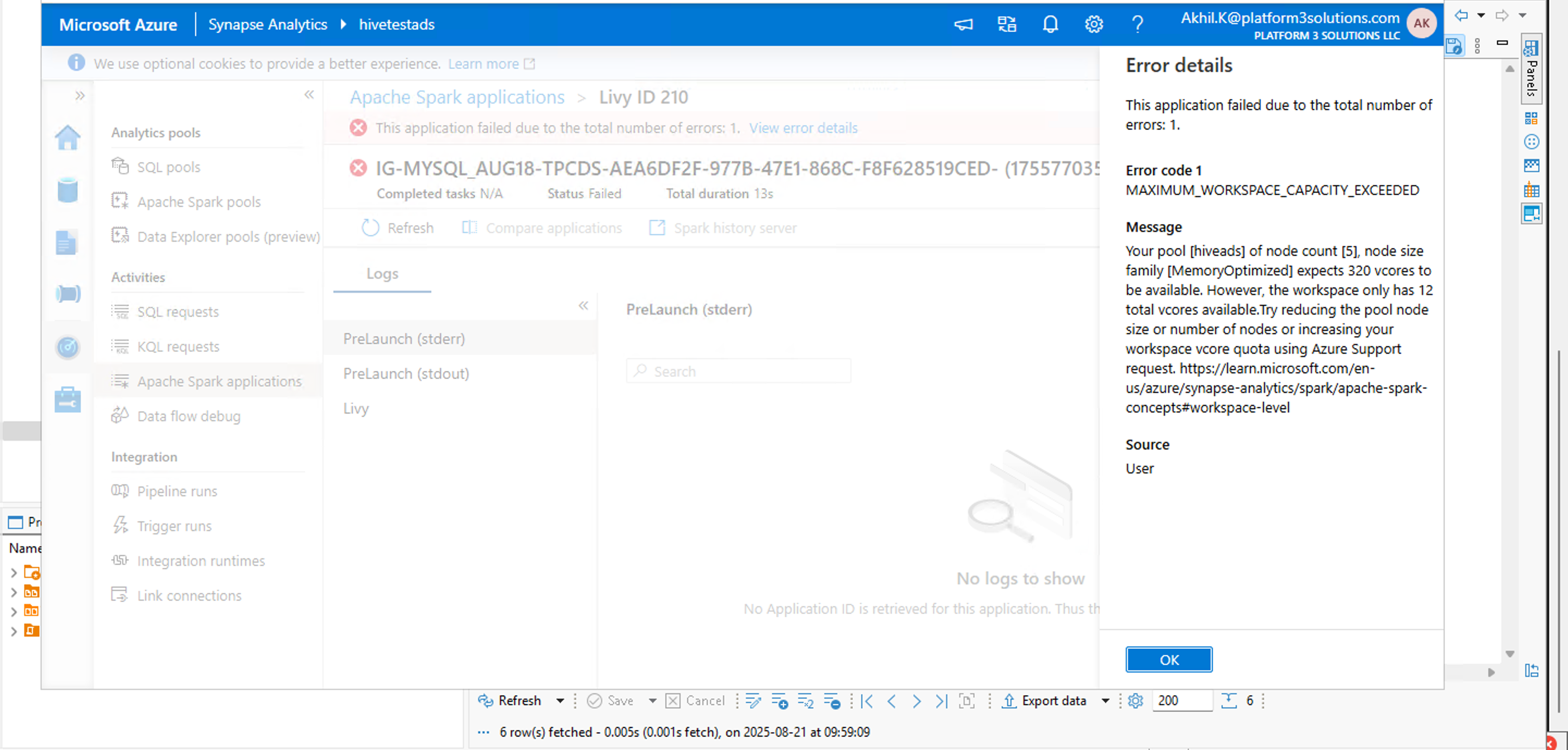Screen dimensions: 1568x750
Task: Open the directory switcher icon in header
Action: (1007, 24)
